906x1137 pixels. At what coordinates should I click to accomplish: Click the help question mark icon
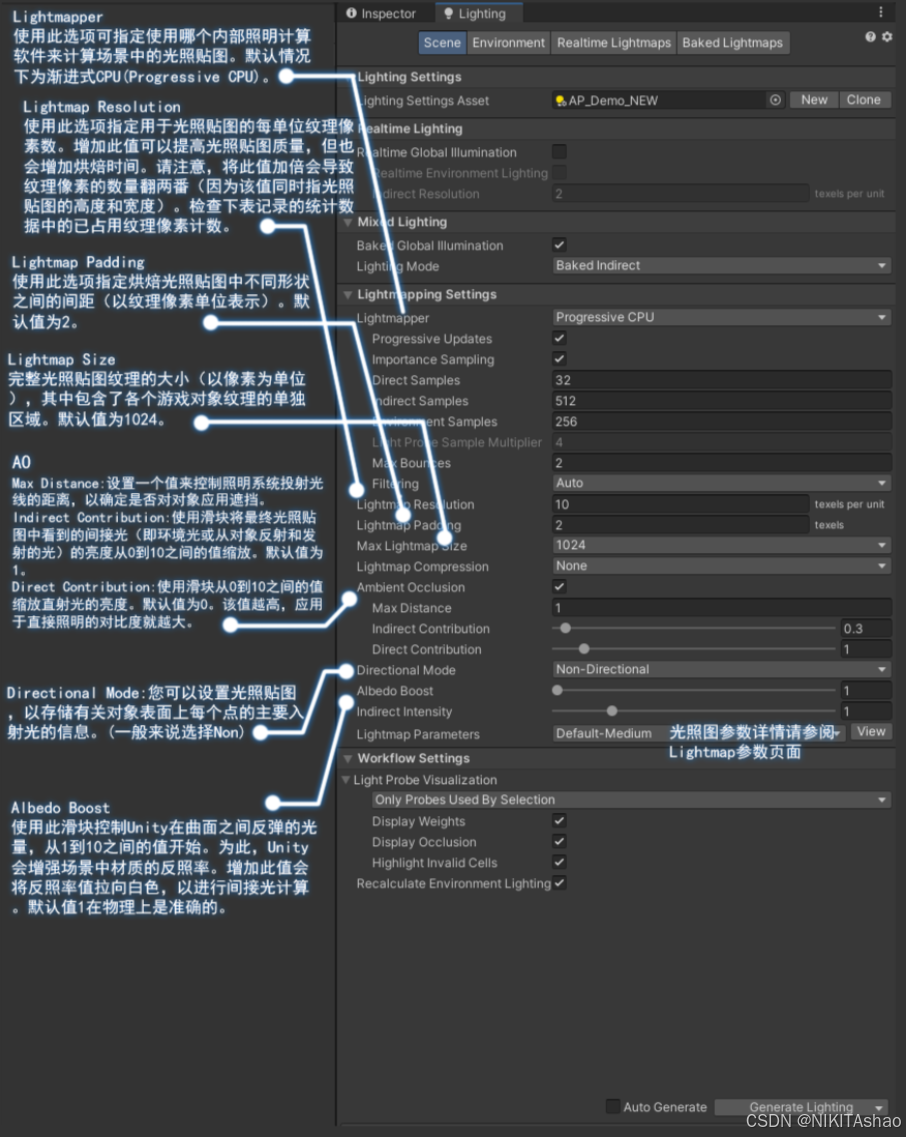869,35
